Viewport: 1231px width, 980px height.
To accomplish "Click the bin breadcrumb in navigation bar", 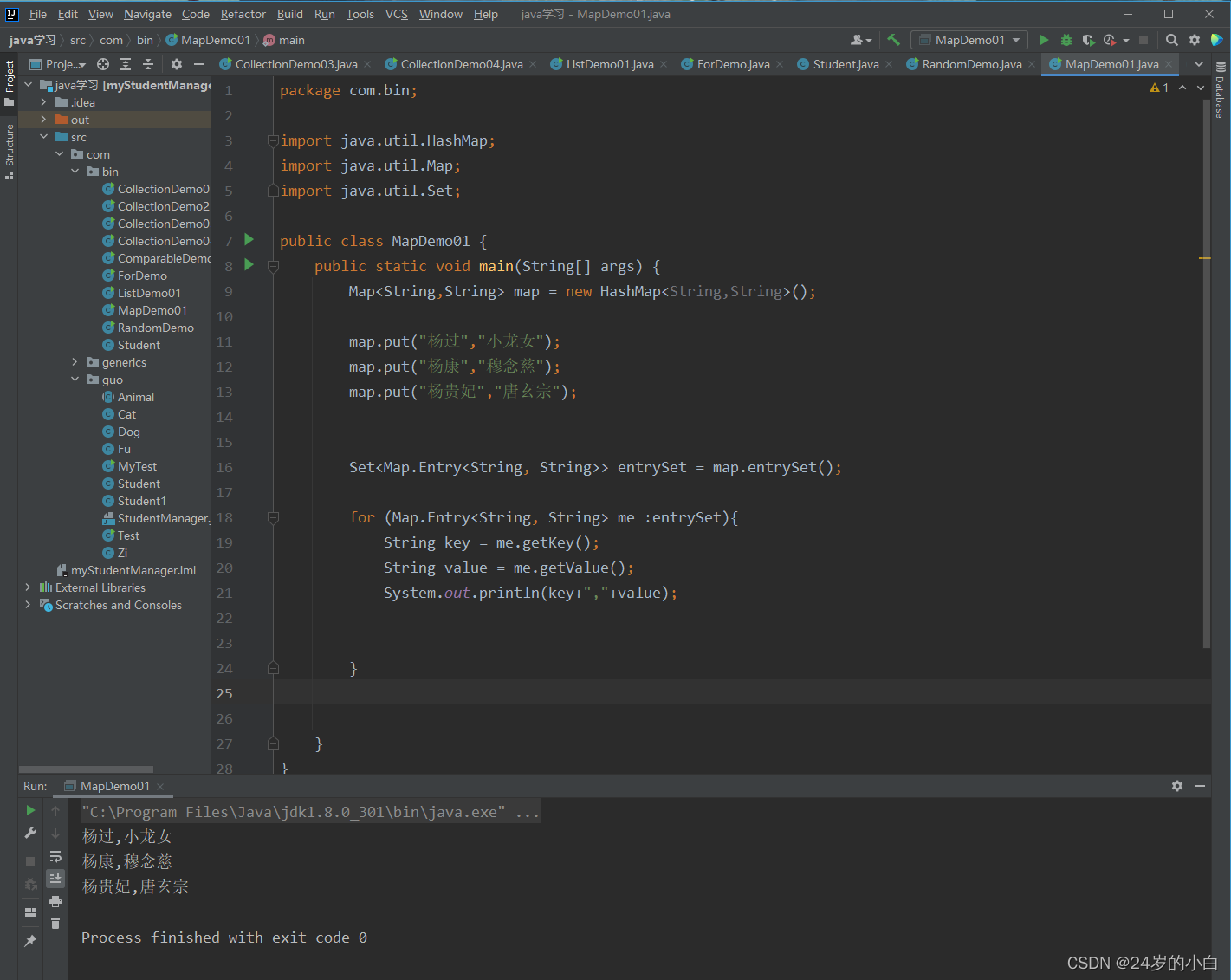I will [x=145, y=40].
